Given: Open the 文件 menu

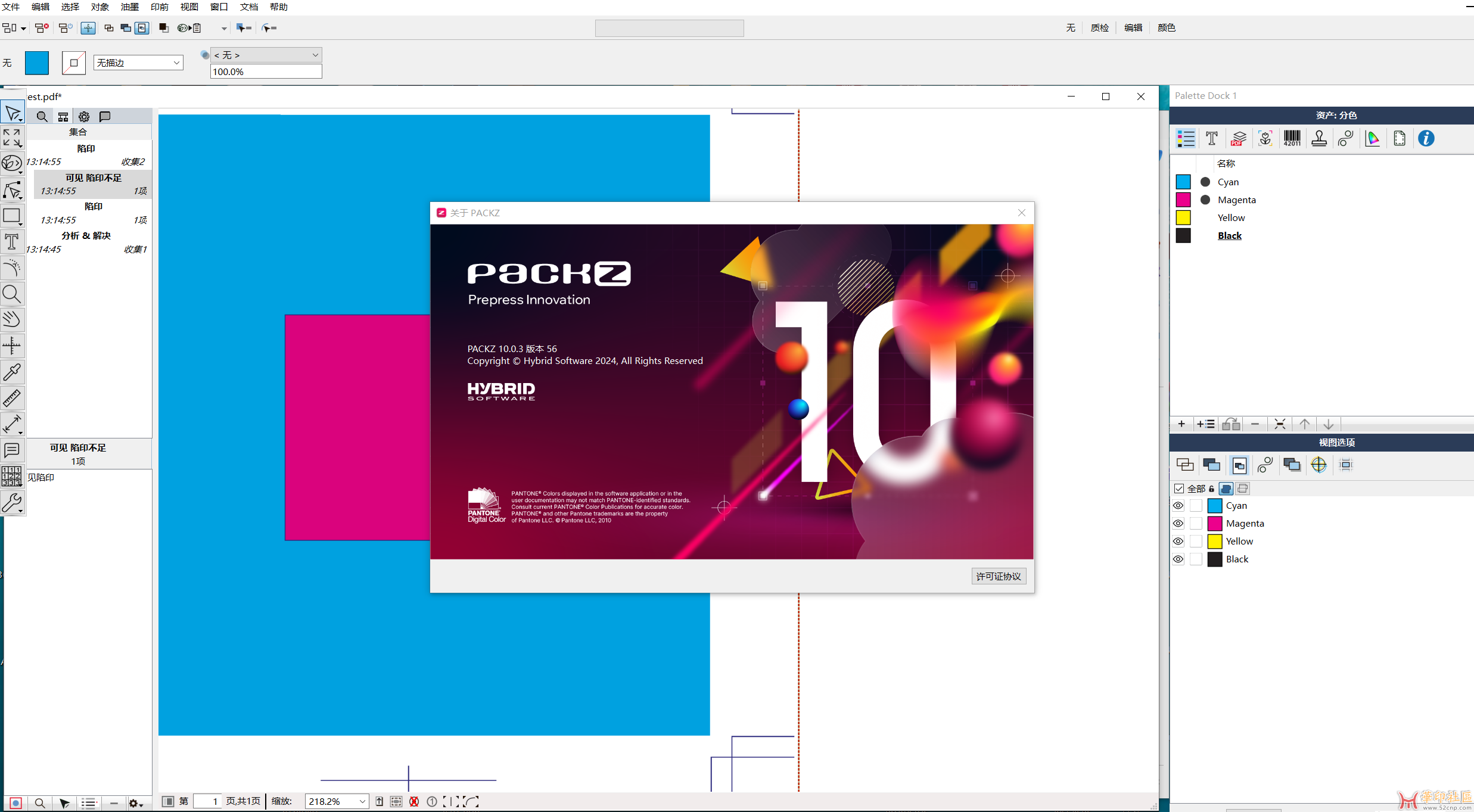Looking at the screenshot, I should (11, 7).
